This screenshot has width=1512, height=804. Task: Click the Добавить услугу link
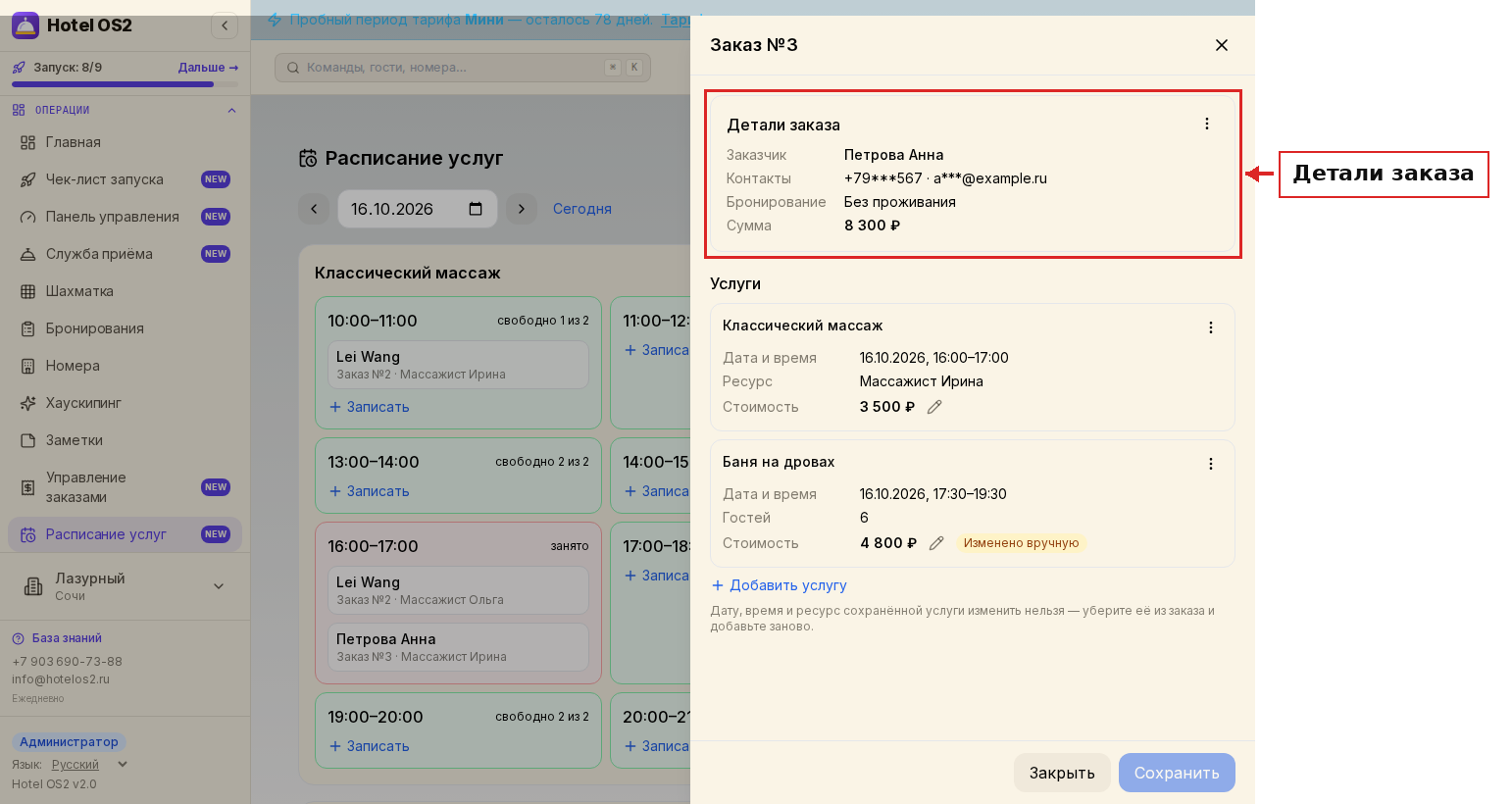coord(779,585)
